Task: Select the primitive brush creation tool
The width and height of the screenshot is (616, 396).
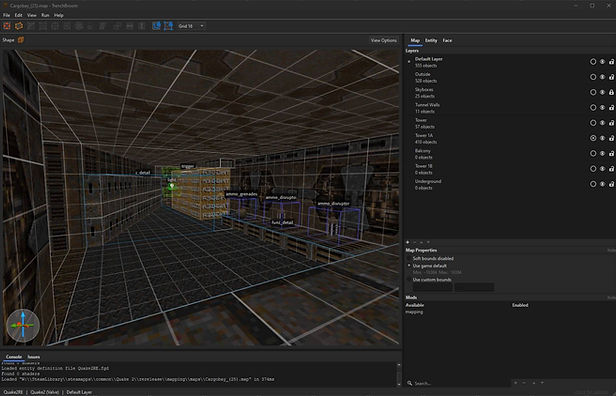Action: point(19,26)
